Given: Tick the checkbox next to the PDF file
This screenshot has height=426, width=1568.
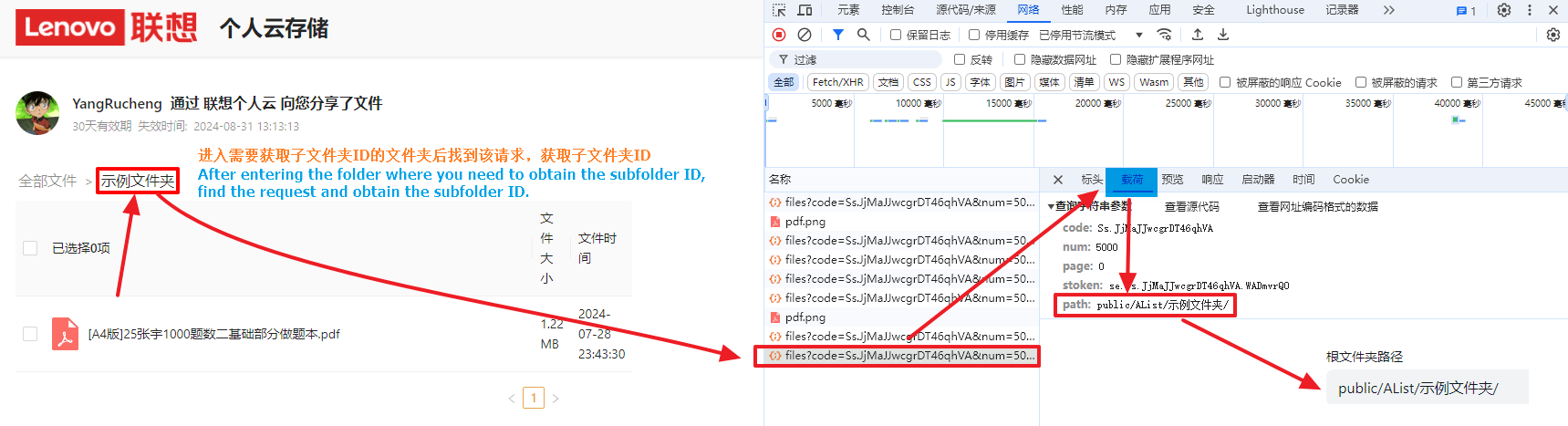Looking at the screenshot, I should (x=30, y=334).
